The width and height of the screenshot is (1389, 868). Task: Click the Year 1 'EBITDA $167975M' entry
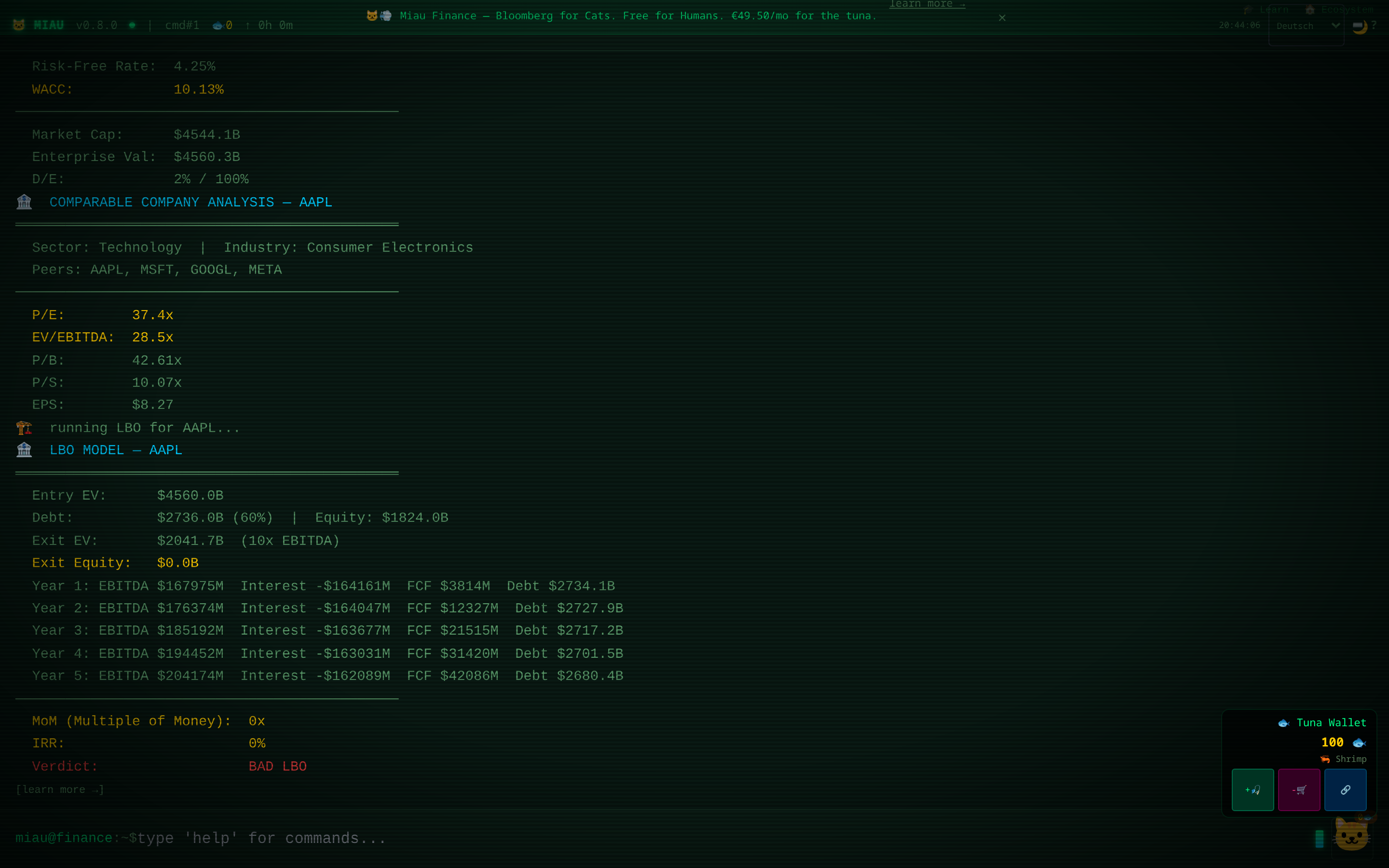[x=161, y=586]
